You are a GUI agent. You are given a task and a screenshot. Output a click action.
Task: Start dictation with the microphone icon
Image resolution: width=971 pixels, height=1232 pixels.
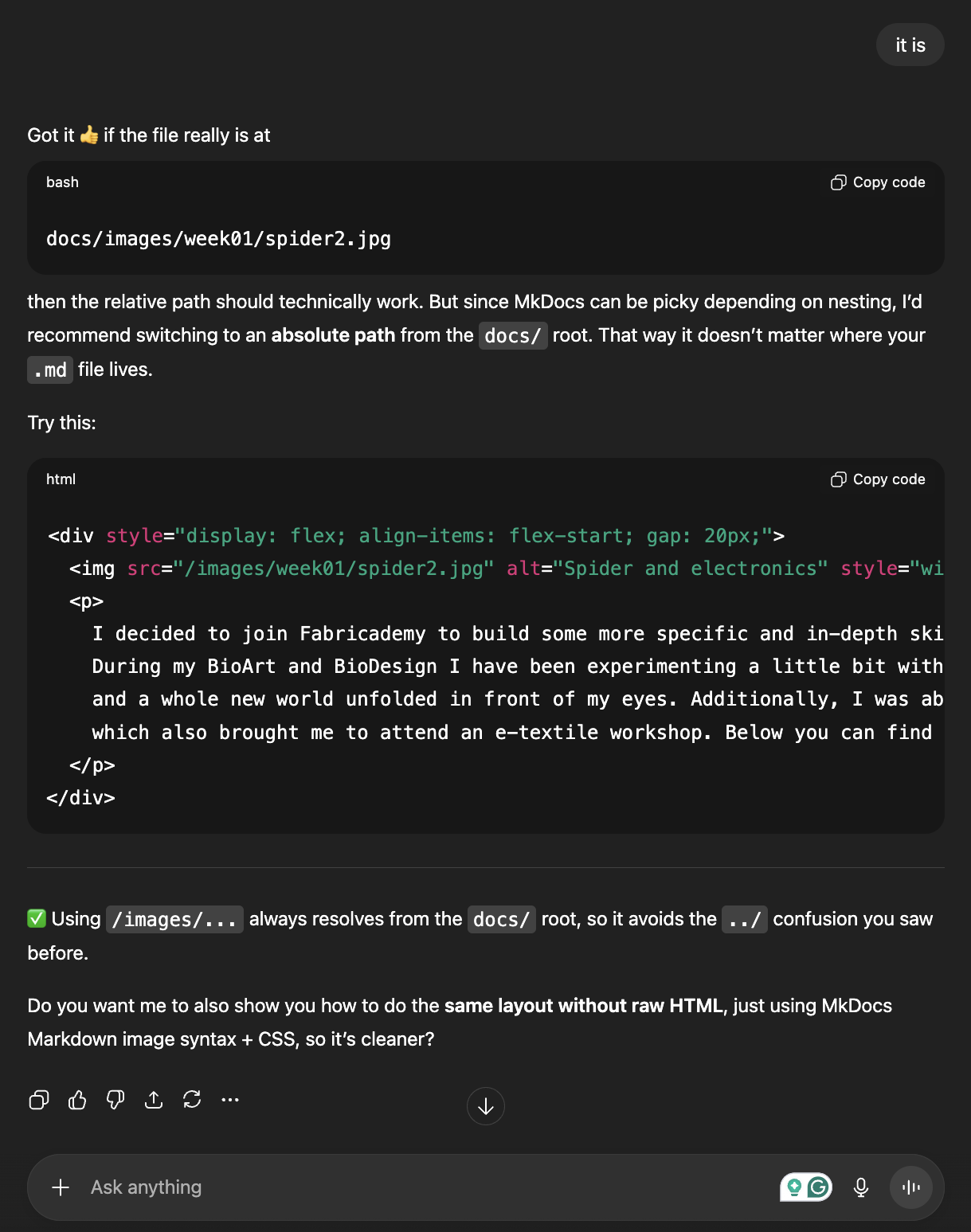click(861, 1187)
